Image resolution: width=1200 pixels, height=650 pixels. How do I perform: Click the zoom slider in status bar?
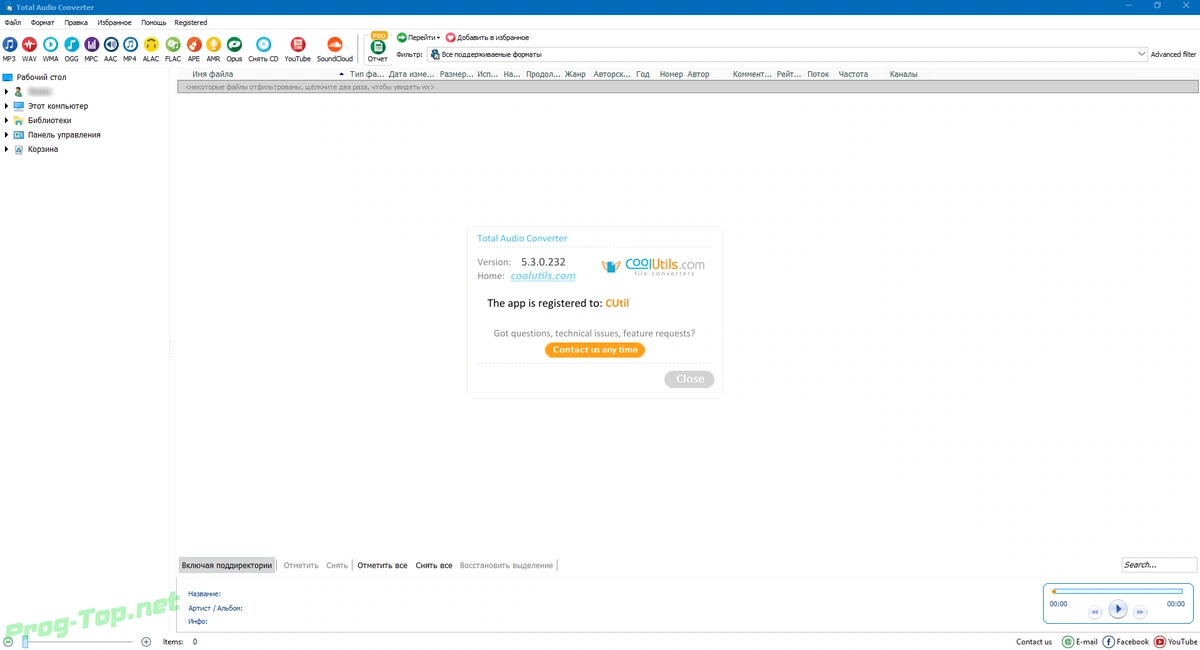tap(76, 642)
